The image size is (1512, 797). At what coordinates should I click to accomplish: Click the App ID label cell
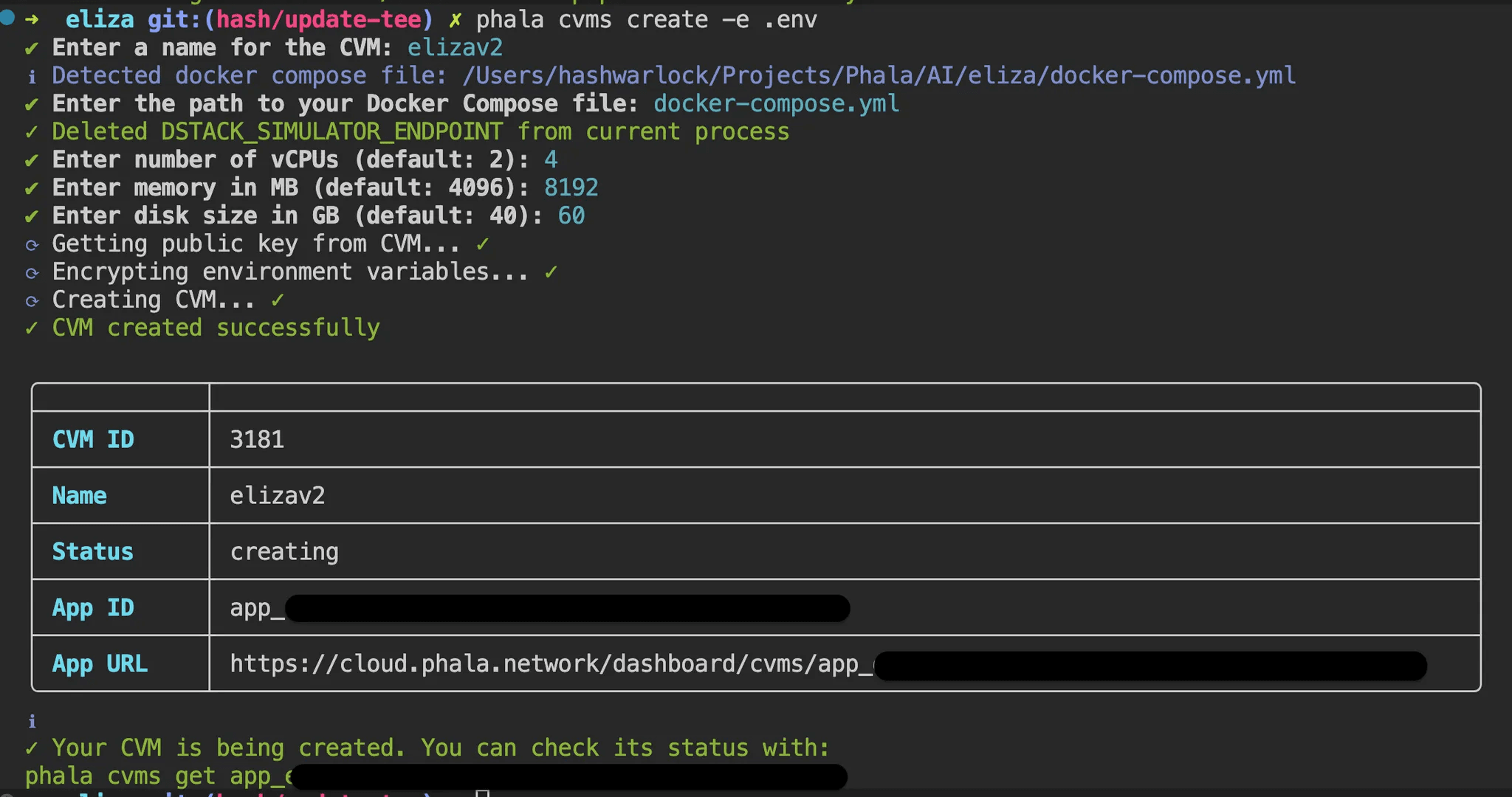(x=93, y=608)
